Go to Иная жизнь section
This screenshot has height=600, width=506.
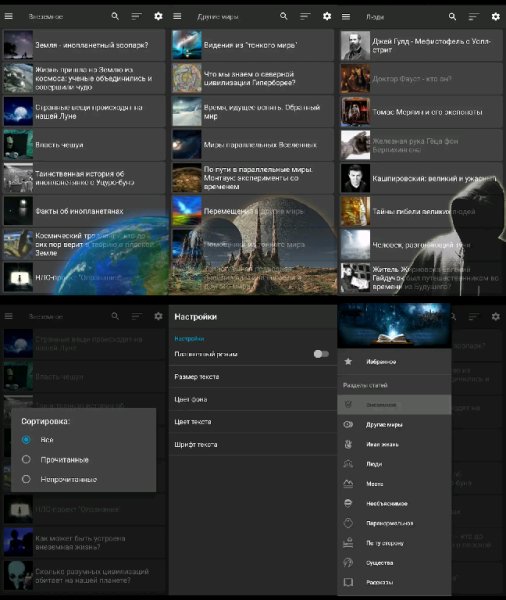pyautogui.click(x=394, y=444)
